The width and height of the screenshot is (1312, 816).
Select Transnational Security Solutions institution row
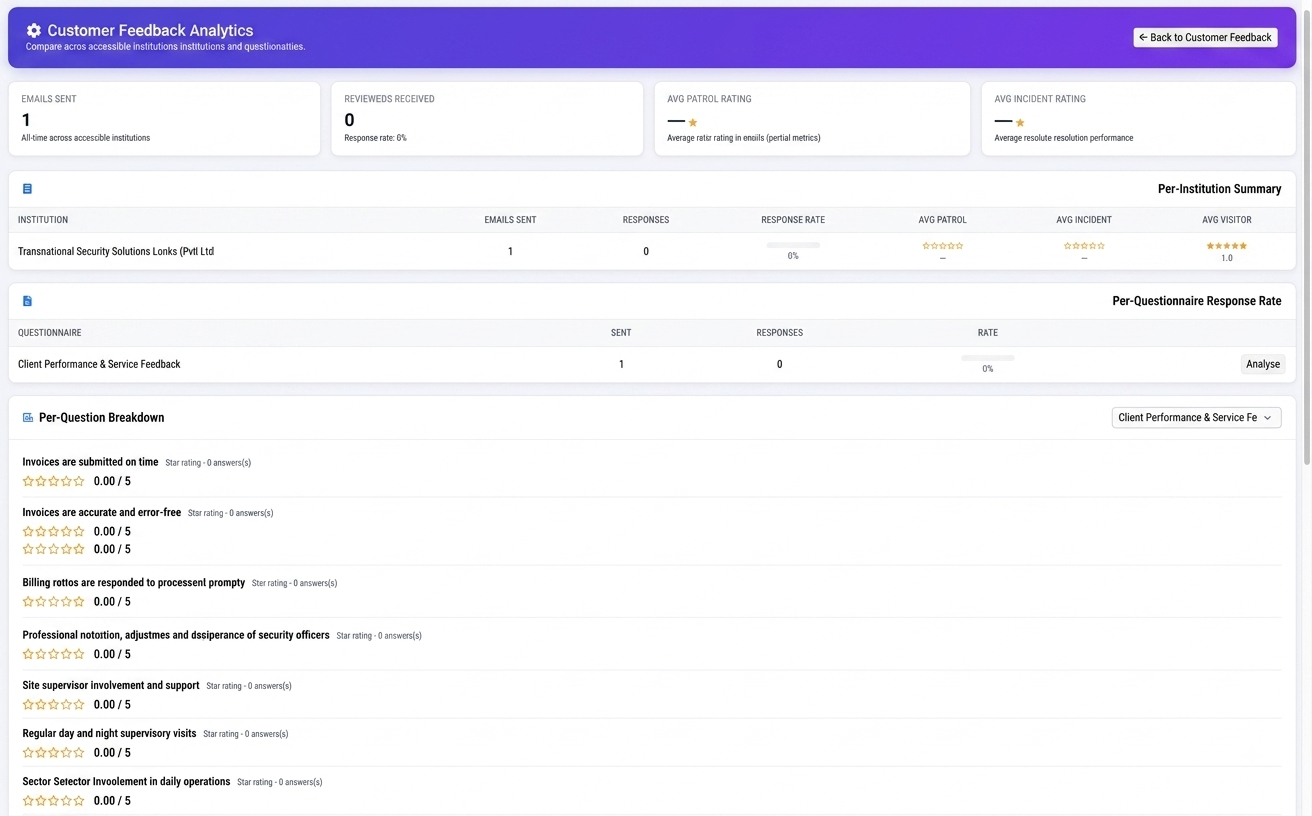pos(652,251)
